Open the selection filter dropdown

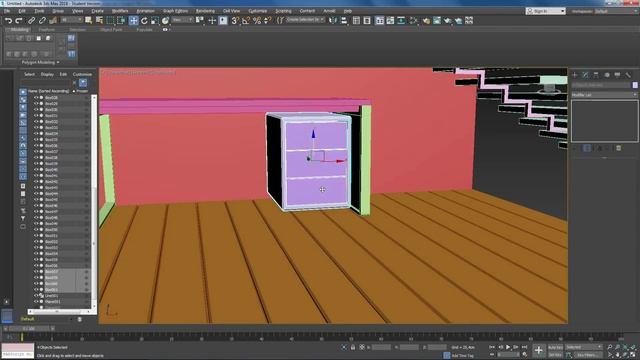click(x=71, y=20)
